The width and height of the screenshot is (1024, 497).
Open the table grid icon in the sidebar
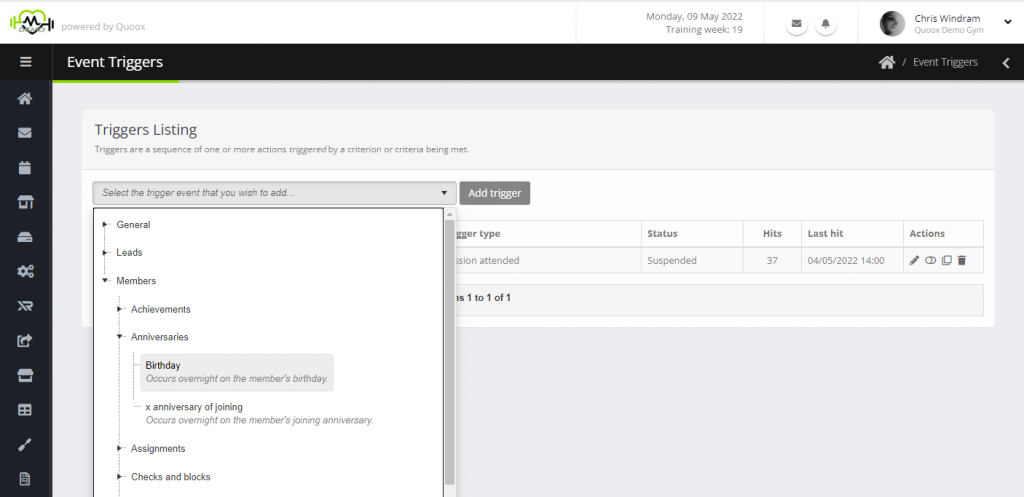[25, 410]
